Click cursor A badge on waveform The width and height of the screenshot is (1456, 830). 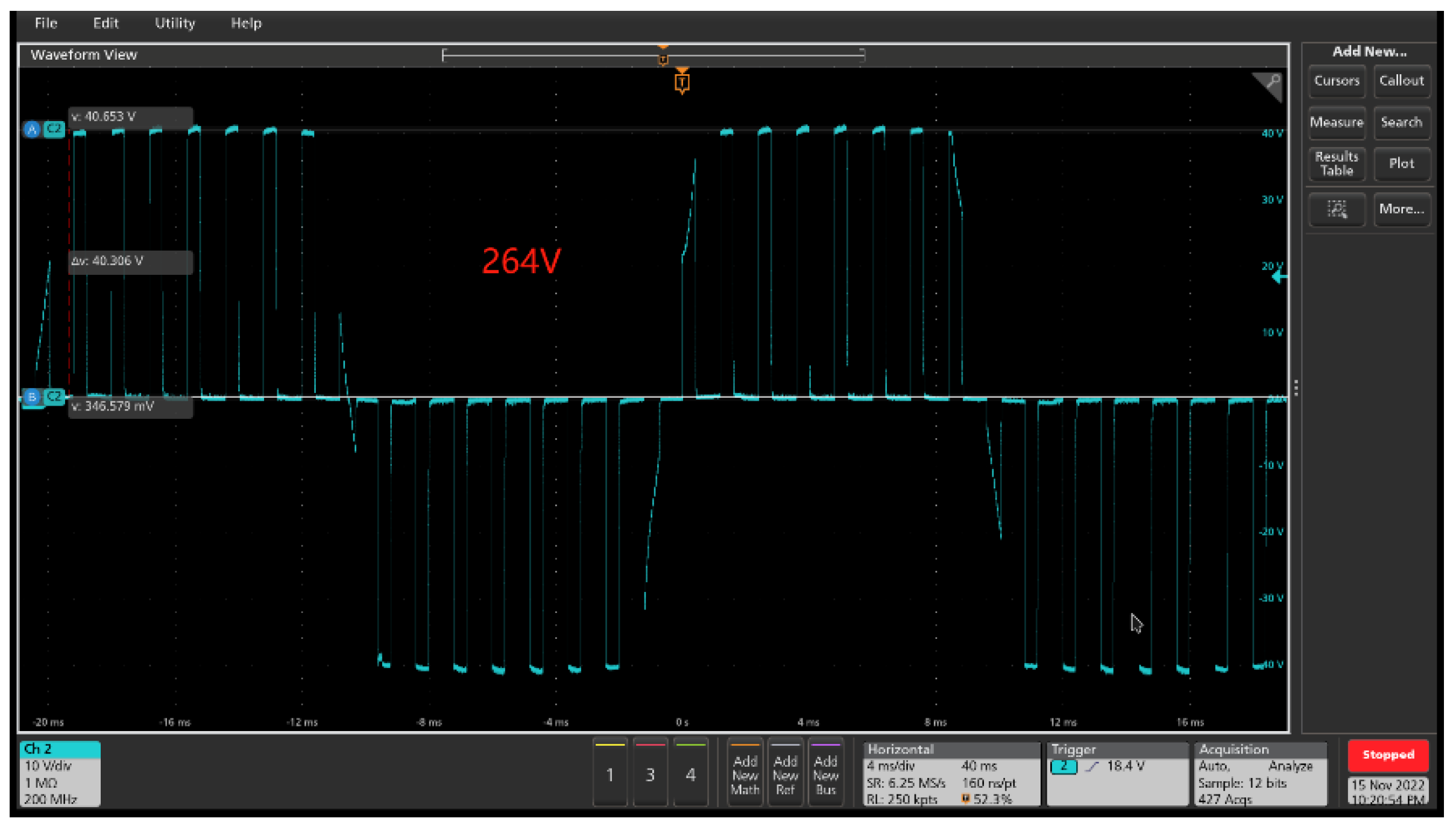[32, 129]
